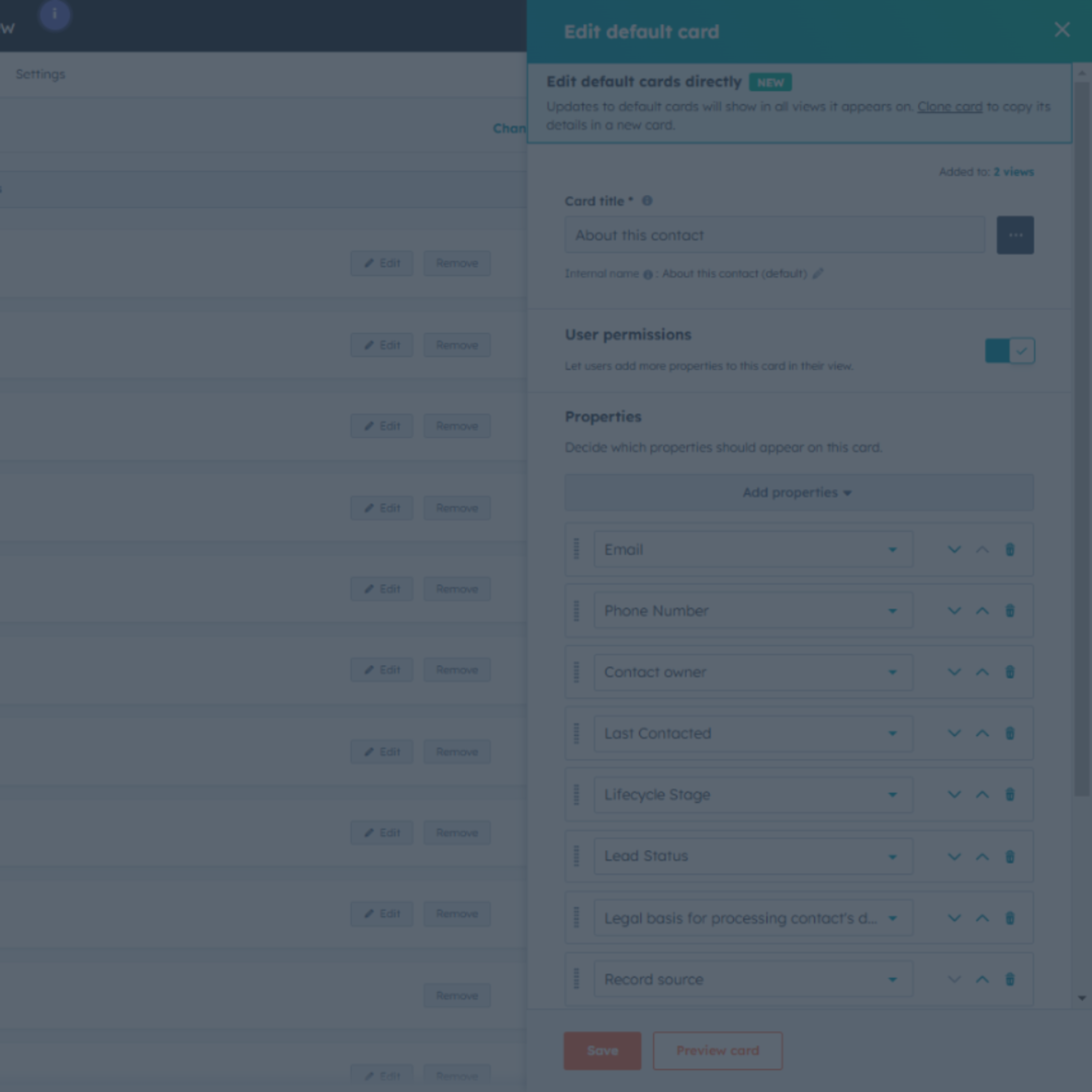Open the more options (...) beside card title field

1016,235
